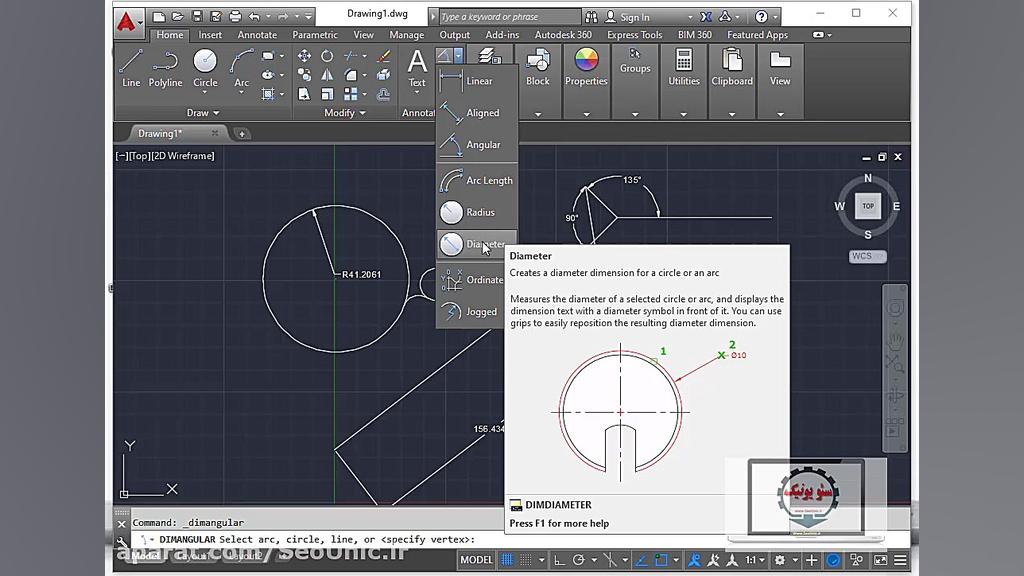
Task: Open the status bar customization menu
Action: click(x=900, y=560)
